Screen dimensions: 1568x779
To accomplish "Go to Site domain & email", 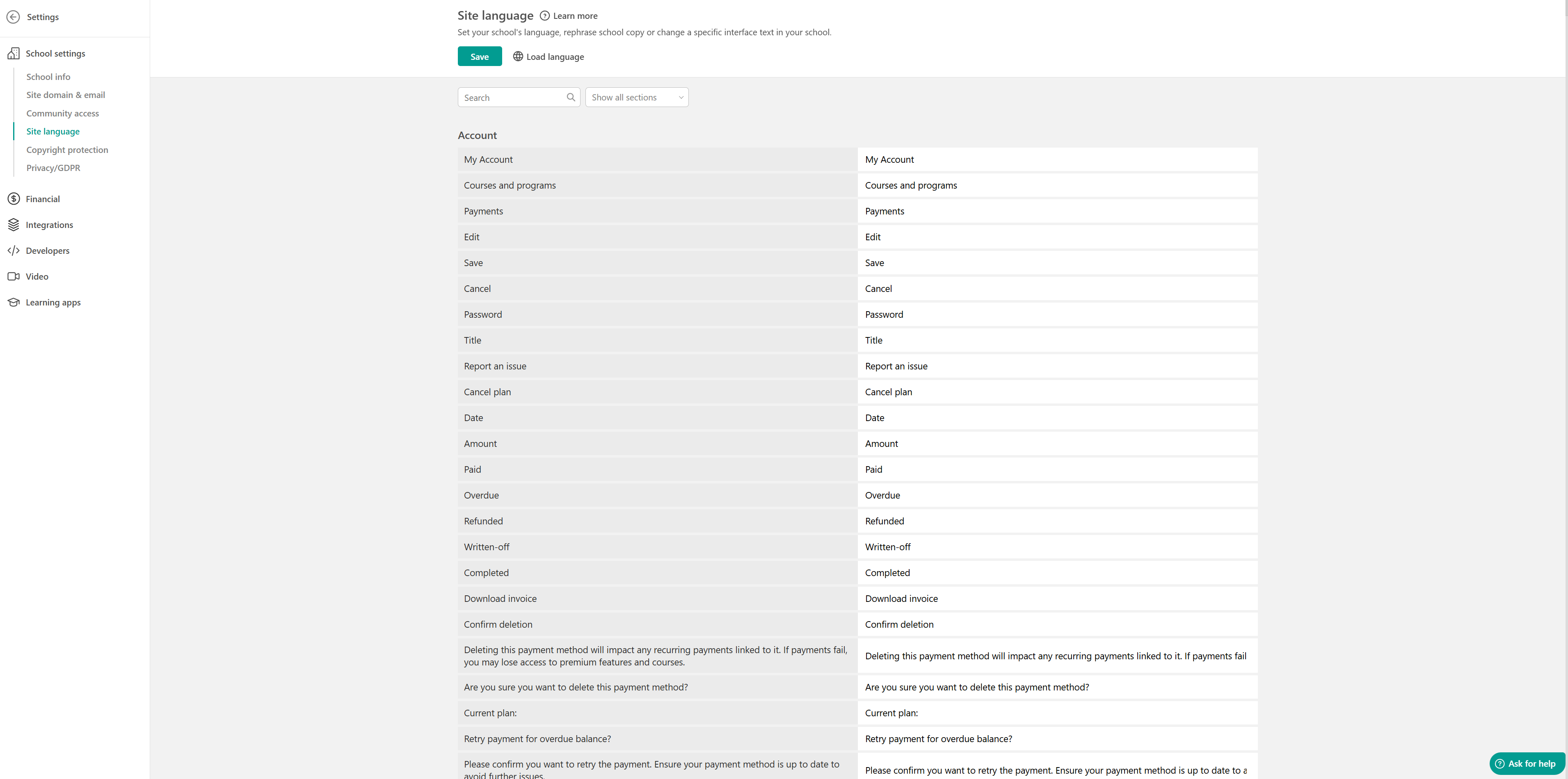I will coord(65,95).
